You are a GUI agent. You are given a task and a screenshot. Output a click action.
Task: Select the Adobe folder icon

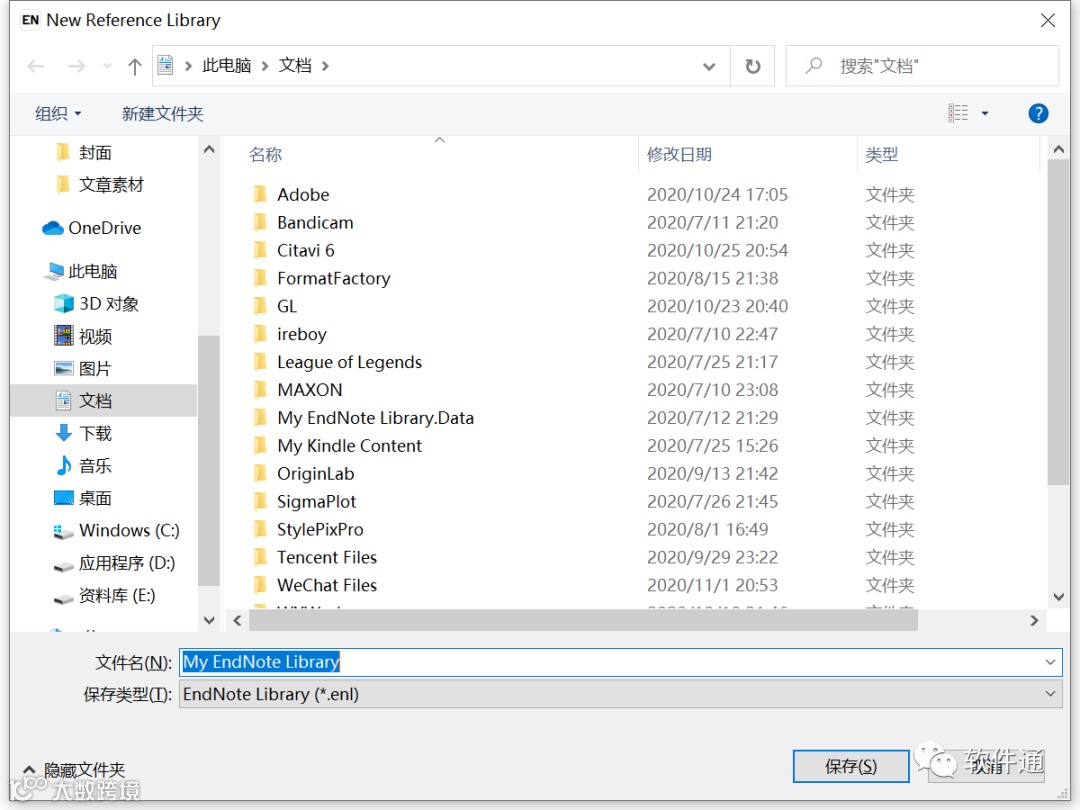pyautogui.click(x=260, y=194)
